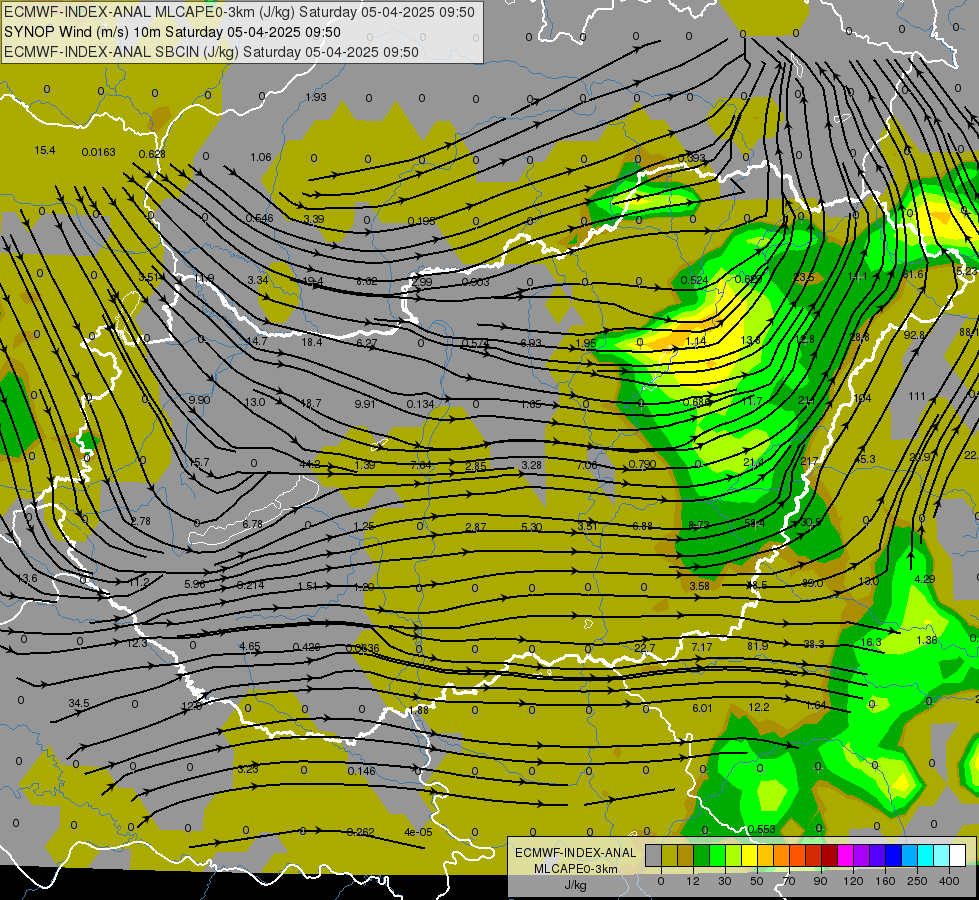Pick the magenta legend swatch
This screenshot has height=900, width=979.
(x=845, y=855)
